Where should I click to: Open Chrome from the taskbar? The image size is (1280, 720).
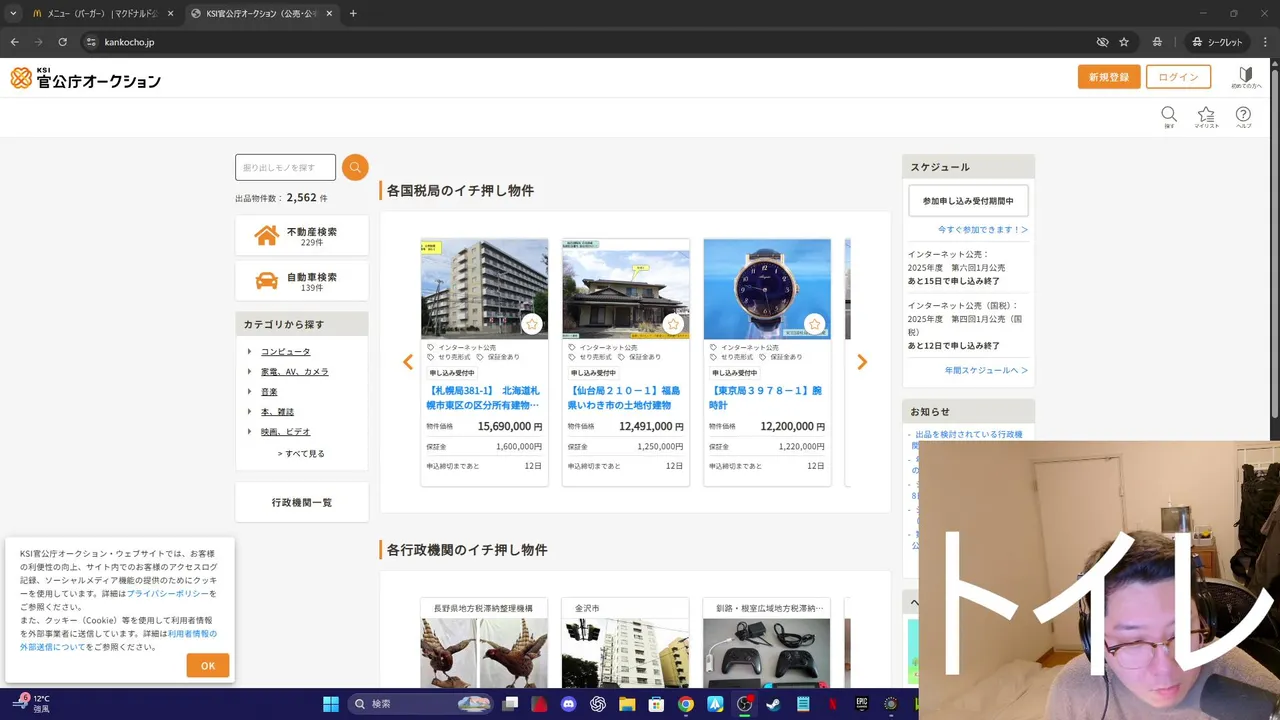(685, 704)
